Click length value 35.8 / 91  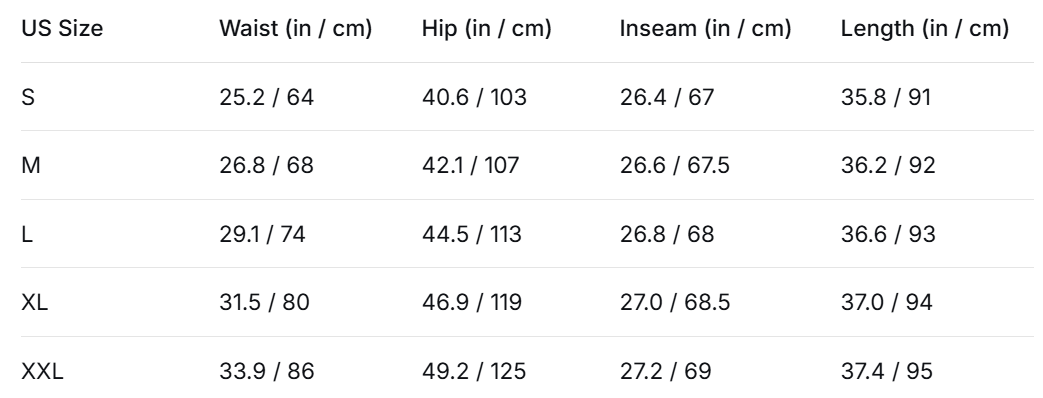tap(885, 97)
